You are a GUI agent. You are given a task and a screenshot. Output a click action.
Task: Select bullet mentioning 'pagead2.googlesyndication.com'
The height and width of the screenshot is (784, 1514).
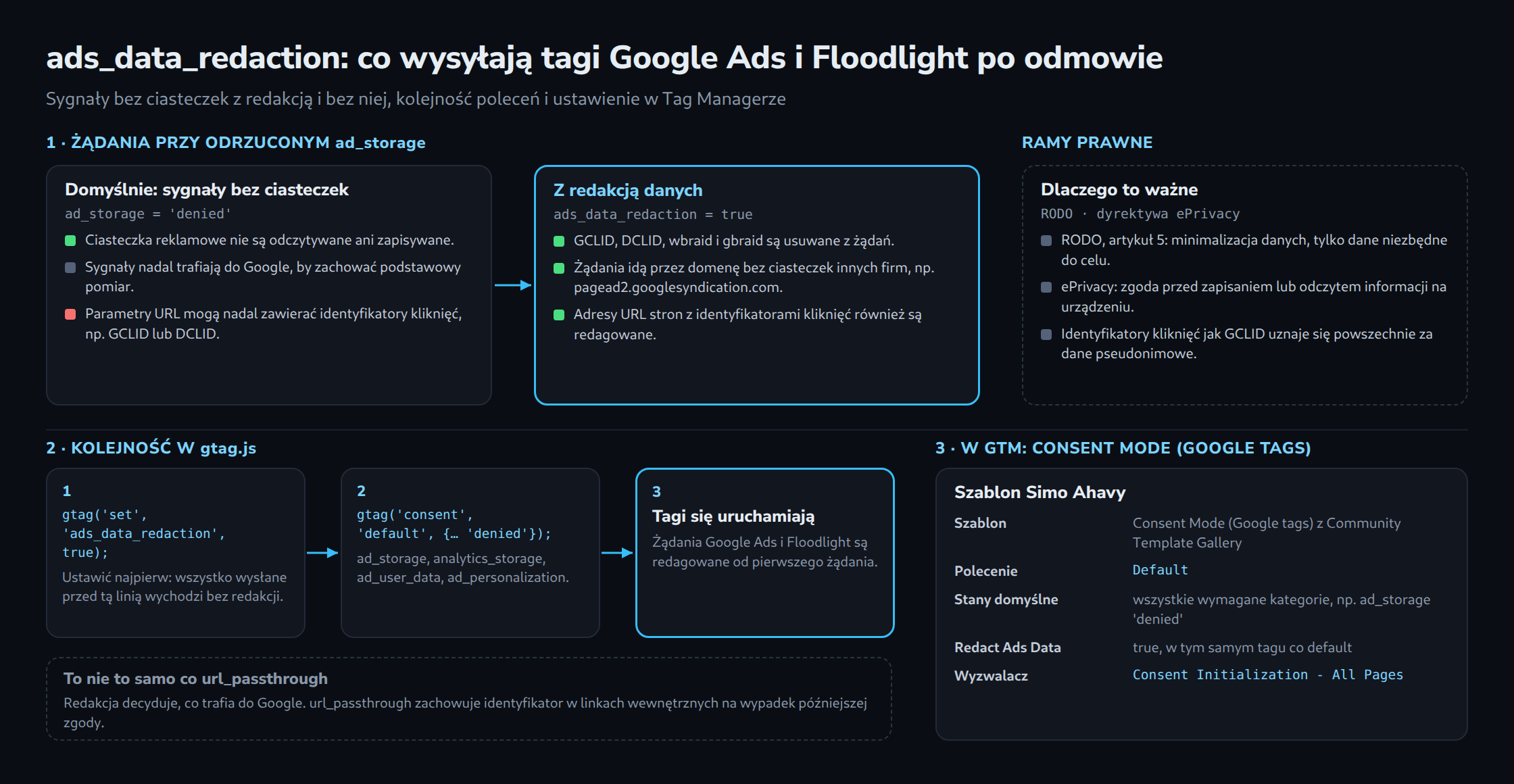coord(754,277)
